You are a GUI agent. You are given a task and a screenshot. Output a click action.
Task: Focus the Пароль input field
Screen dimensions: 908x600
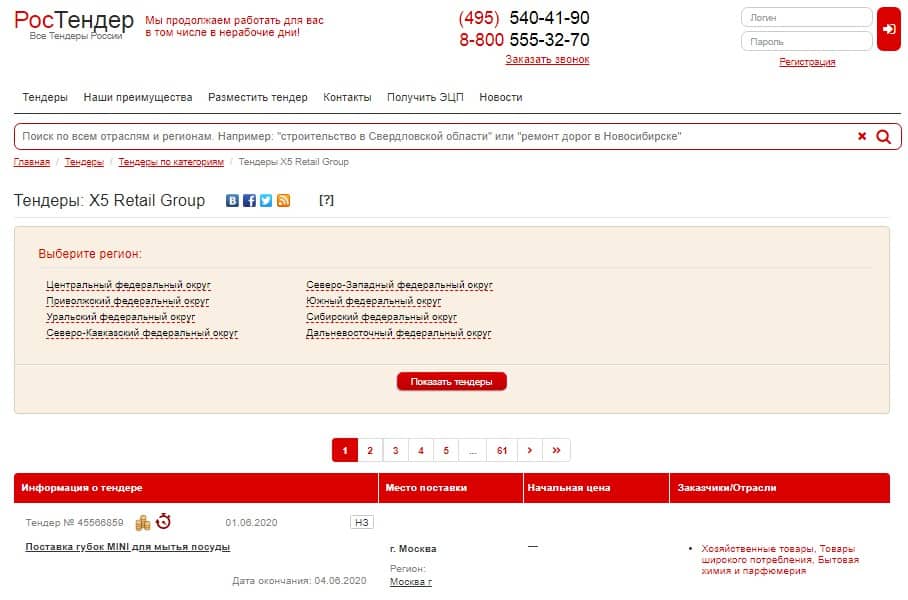tap(807, 41)
